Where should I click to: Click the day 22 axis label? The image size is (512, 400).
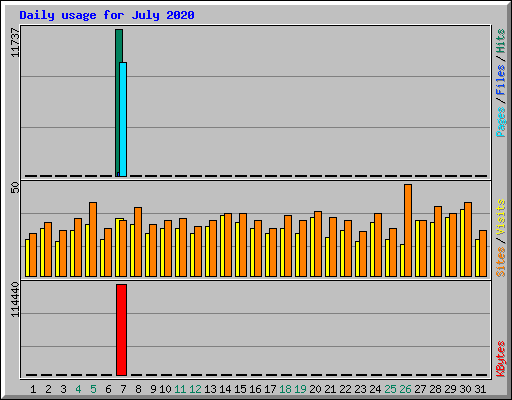345,389
